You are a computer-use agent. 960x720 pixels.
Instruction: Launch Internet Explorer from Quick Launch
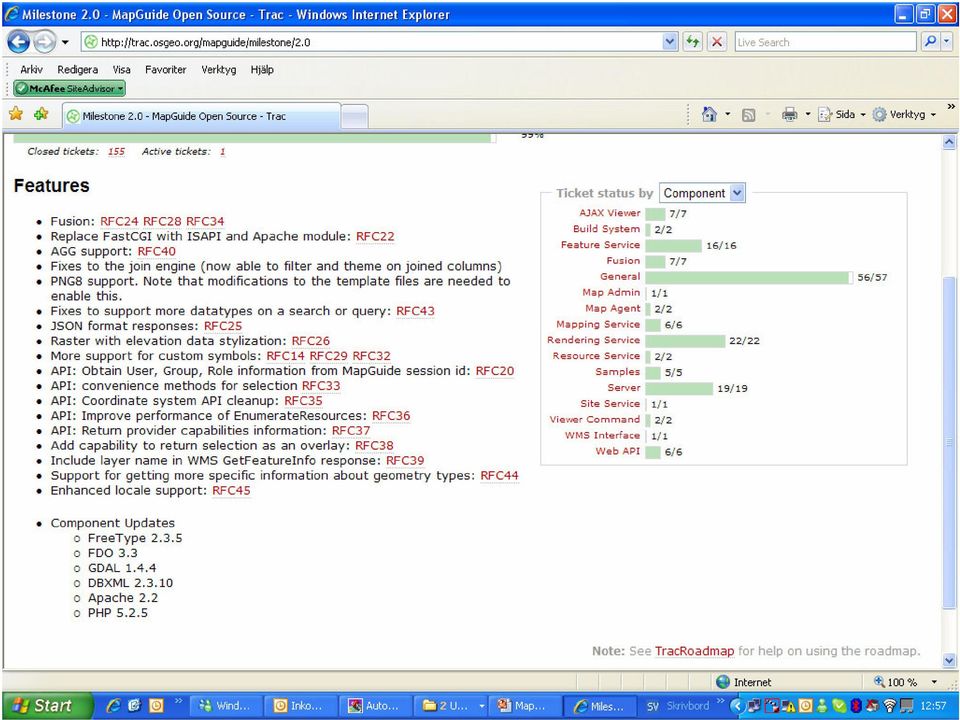[x=113, y=706]
